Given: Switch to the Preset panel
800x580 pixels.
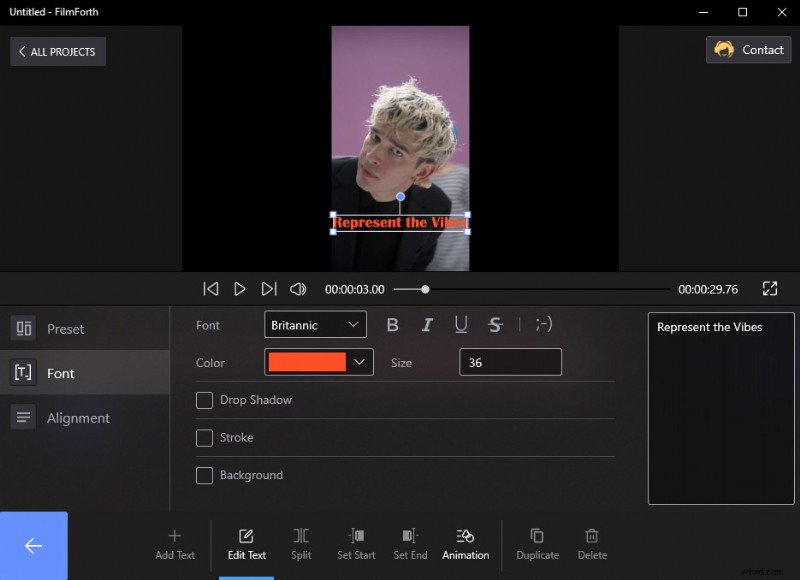Looking at the screenshot, I should pyautogui.click(x=65, y=328).
